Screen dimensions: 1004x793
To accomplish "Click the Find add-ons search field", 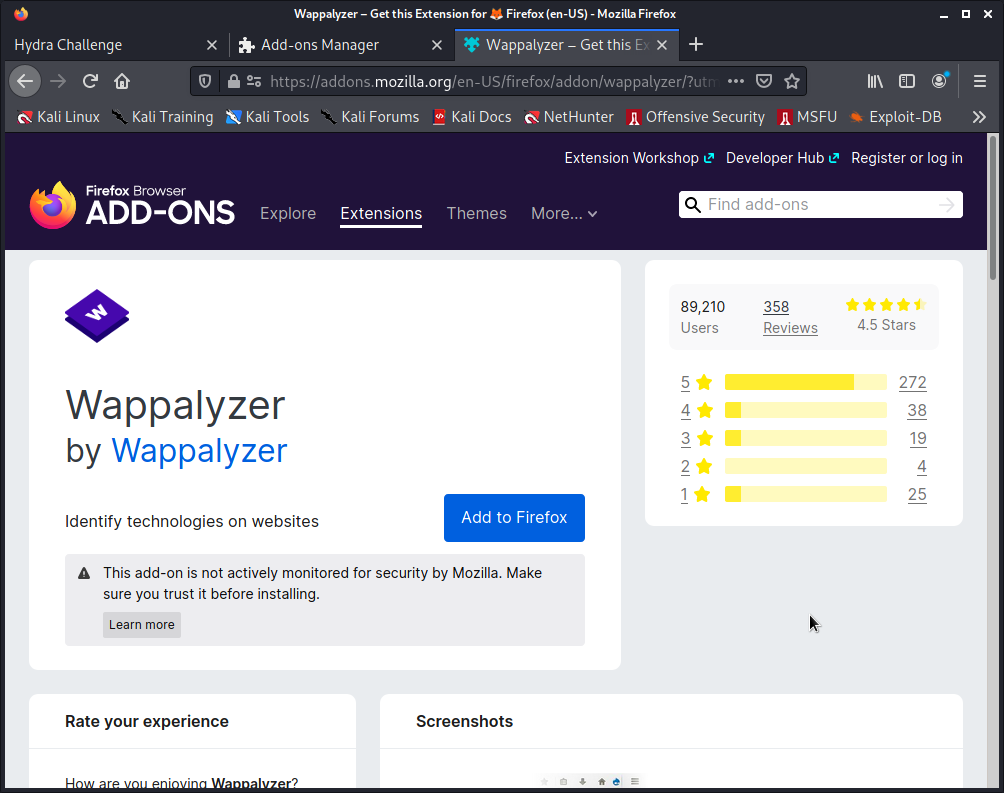I will (820, 205).
